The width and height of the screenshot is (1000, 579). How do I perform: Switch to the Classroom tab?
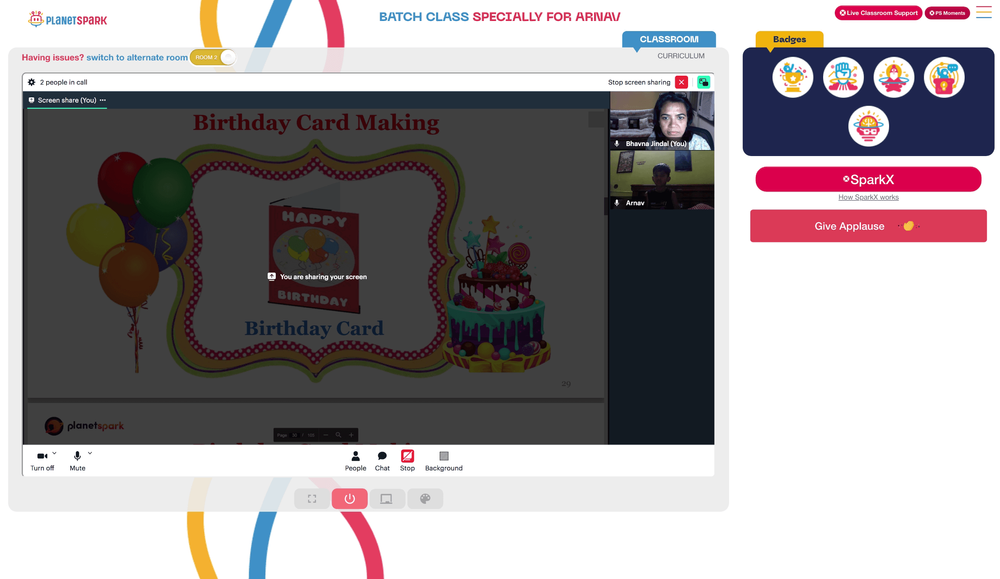pos(669,39)
